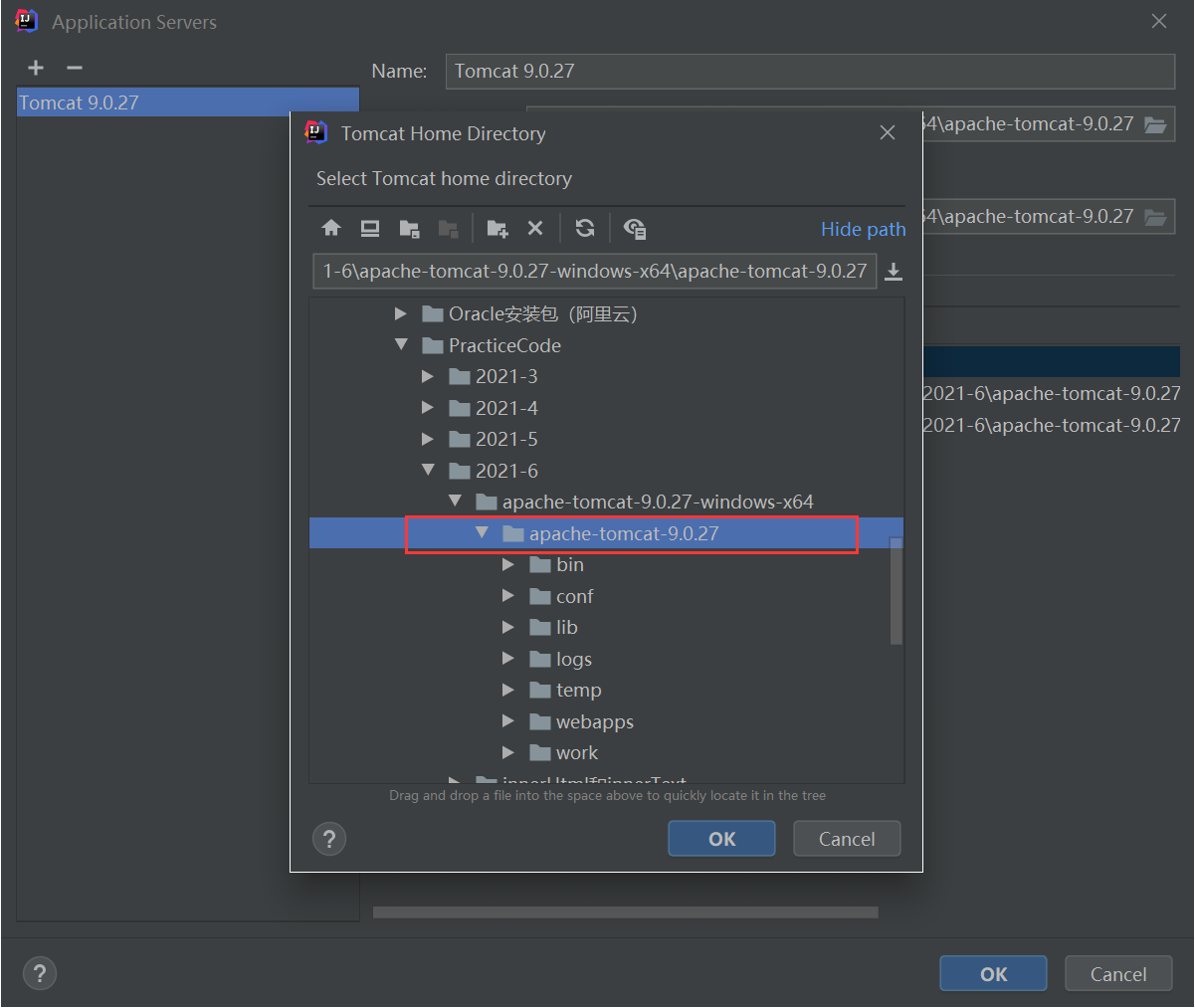This screenshot has height=1008, width=1195.
Task: Expand the lib folder
Action: click(x=508, y=627)
